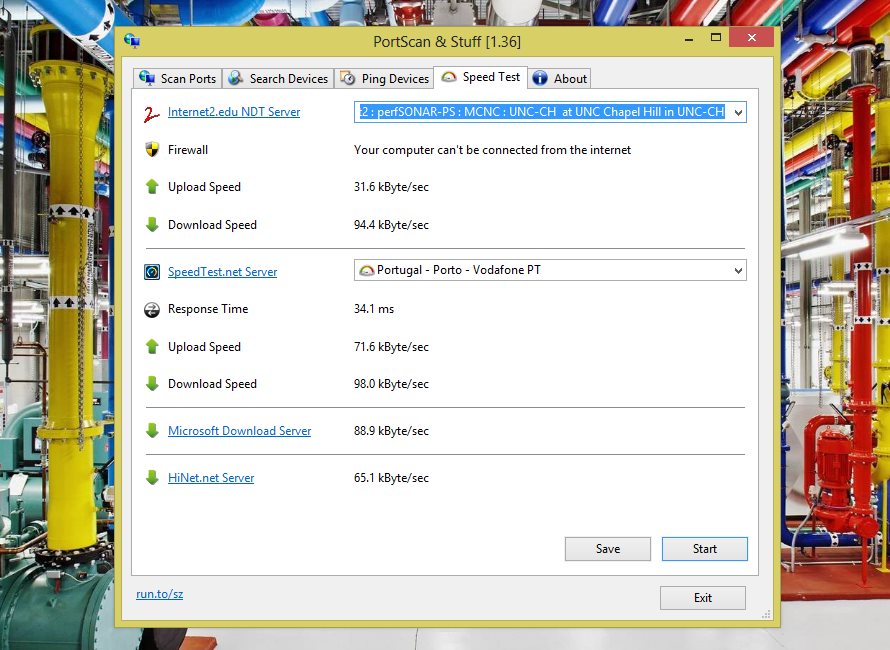Click green up arrow beside 31.6 kByte/sec
The height and width of the screenshot is (650, 890).
pos(152,187)
